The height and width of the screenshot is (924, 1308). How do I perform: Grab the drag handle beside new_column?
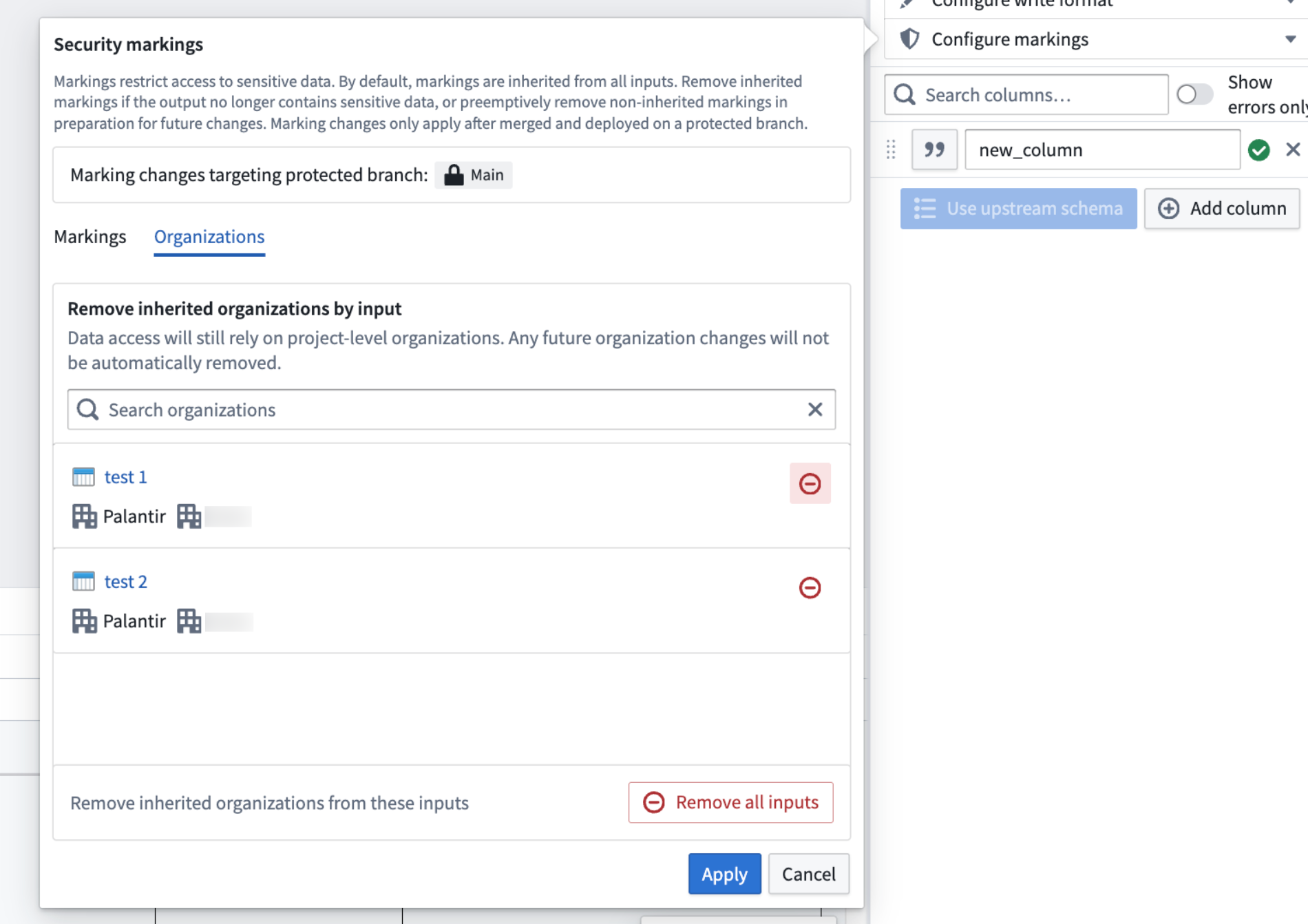(891, 149)
